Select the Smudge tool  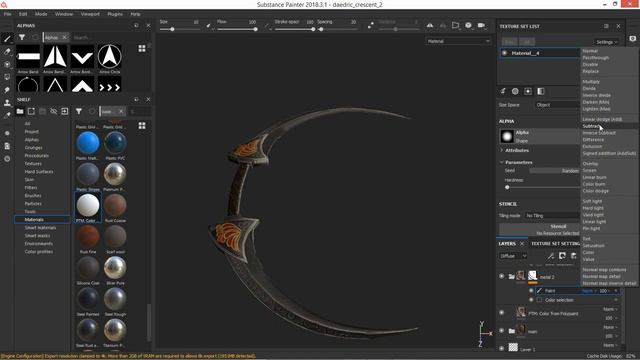(x=7, y=89)
